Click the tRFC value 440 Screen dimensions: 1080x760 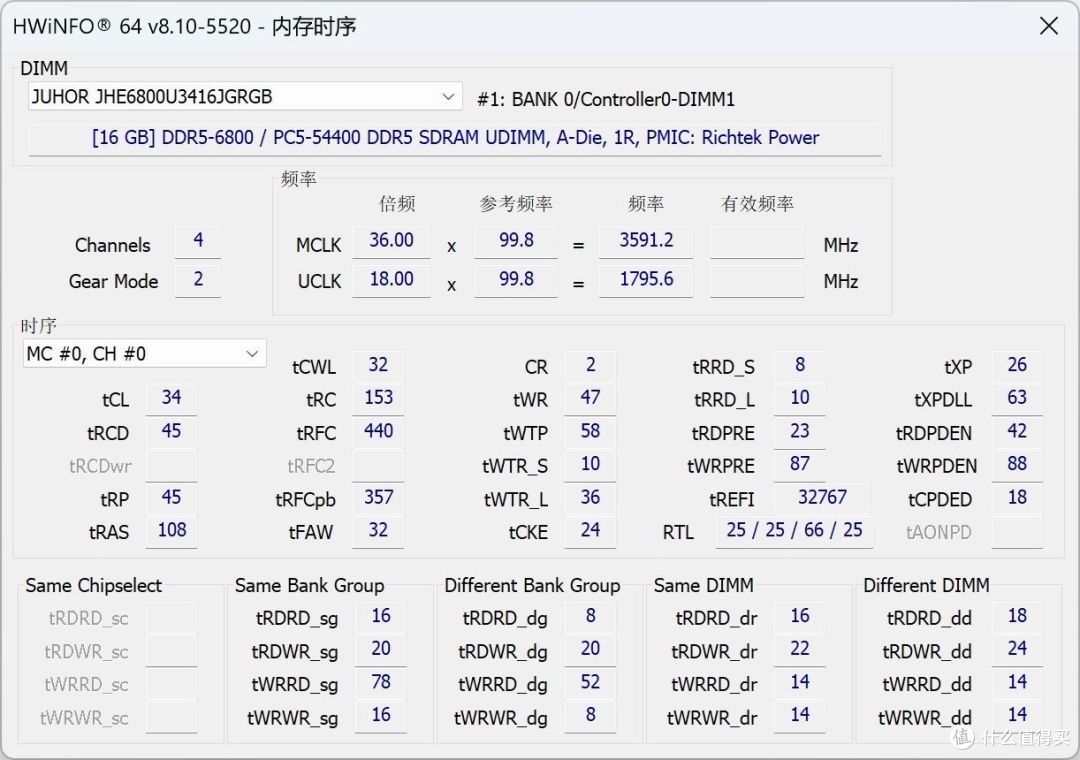(378, 432)
